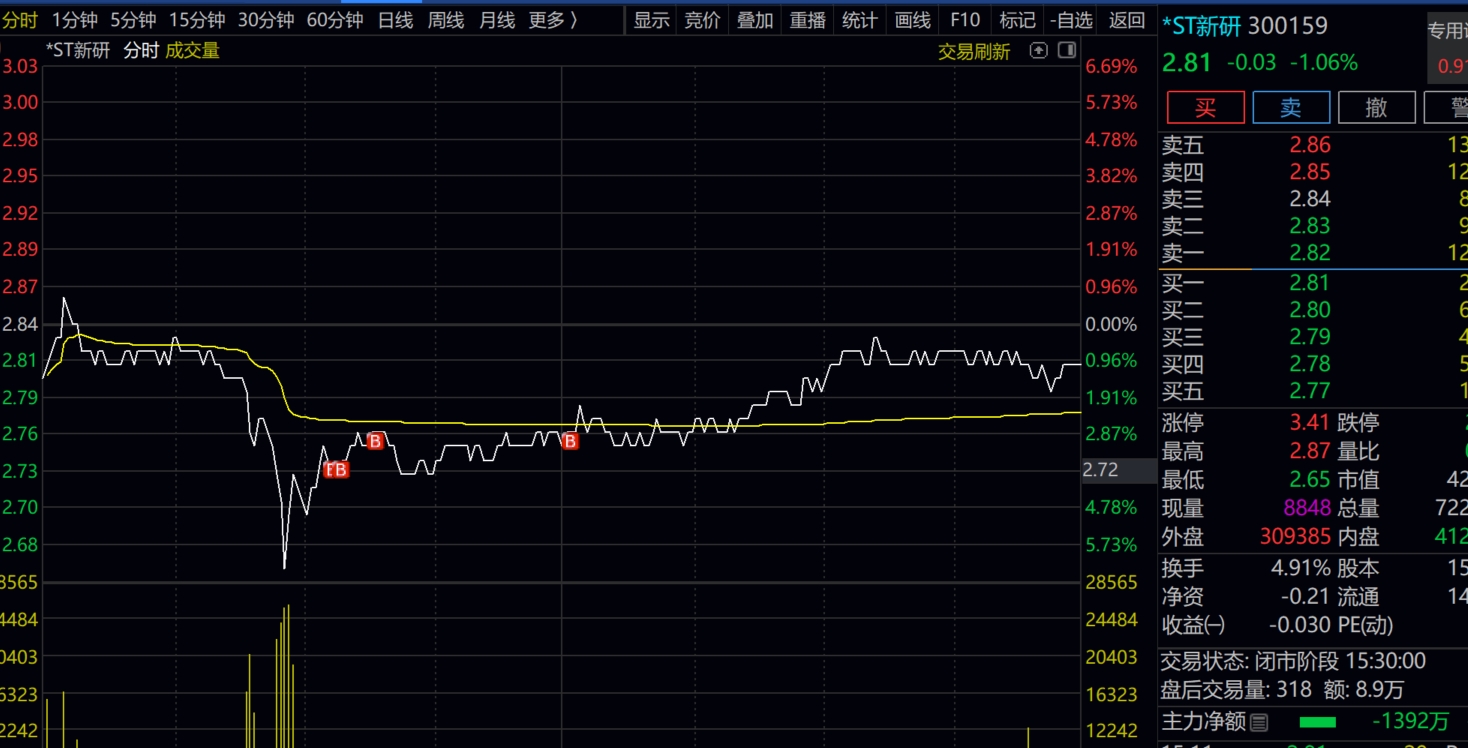
Task: Click the 竞价 auction toolbar button
Action: (702, 20)
